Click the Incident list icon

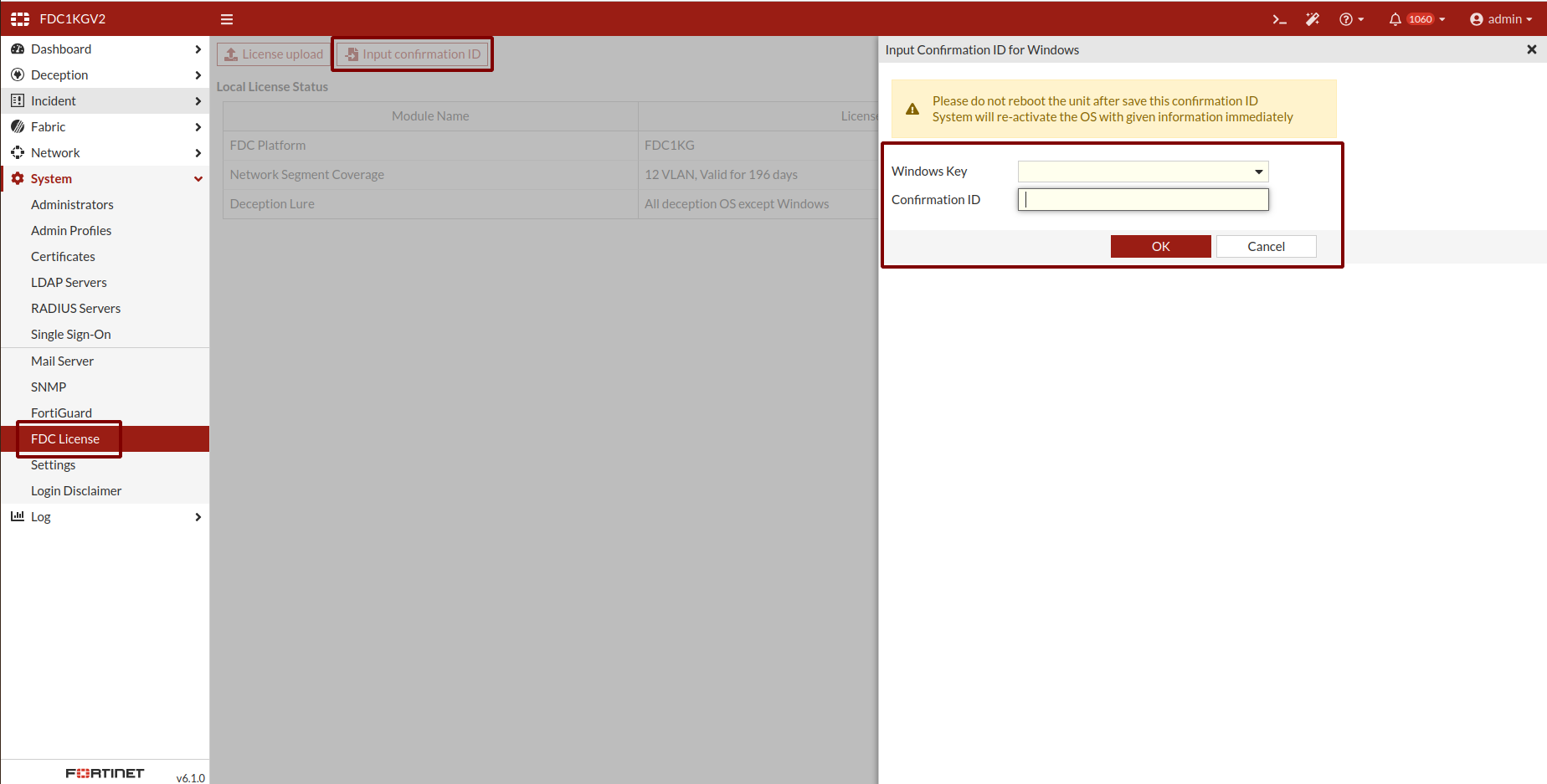[x=18, y=101]
